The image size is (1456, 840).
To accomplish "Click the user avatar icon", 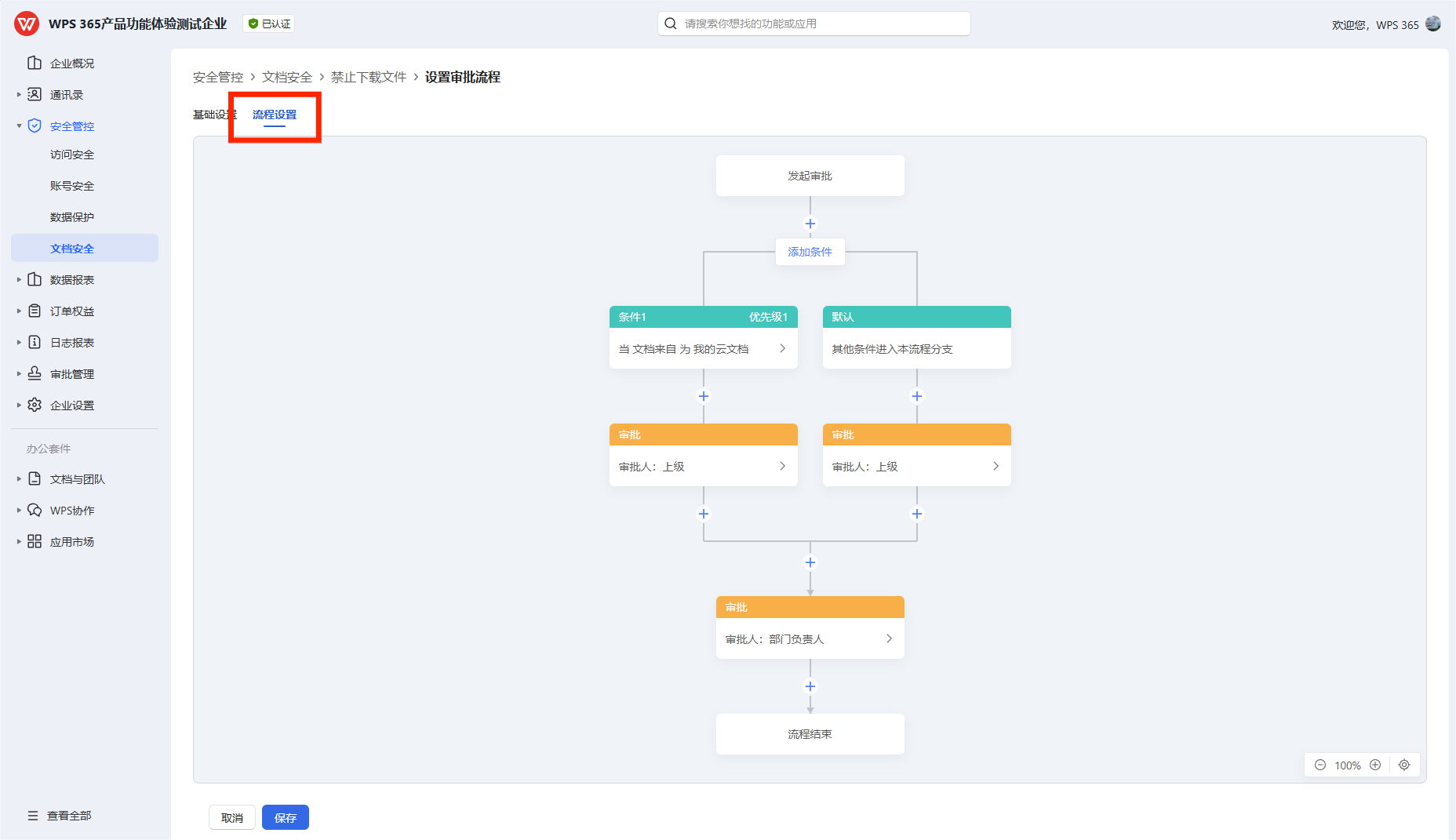I will pos(1433,24).
